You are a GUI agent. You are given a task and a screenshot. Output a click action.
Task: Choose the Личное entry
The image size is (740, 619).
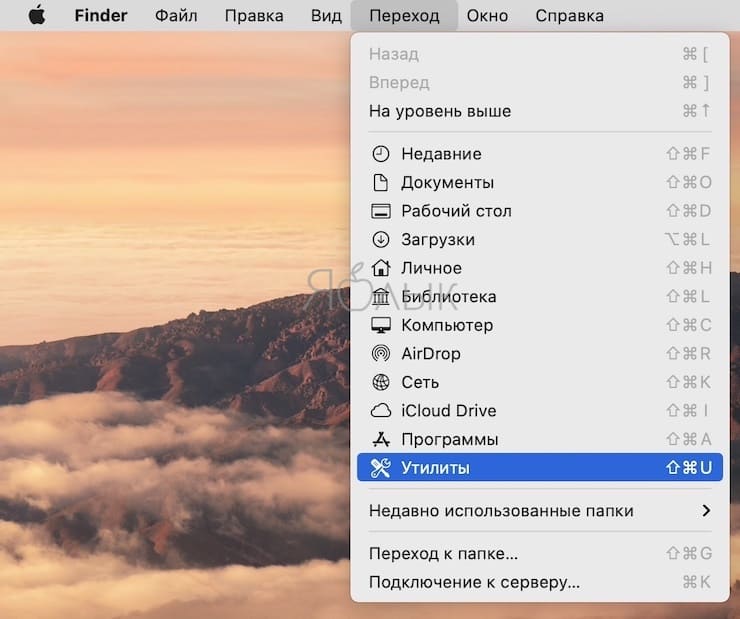tap(540, 268)
